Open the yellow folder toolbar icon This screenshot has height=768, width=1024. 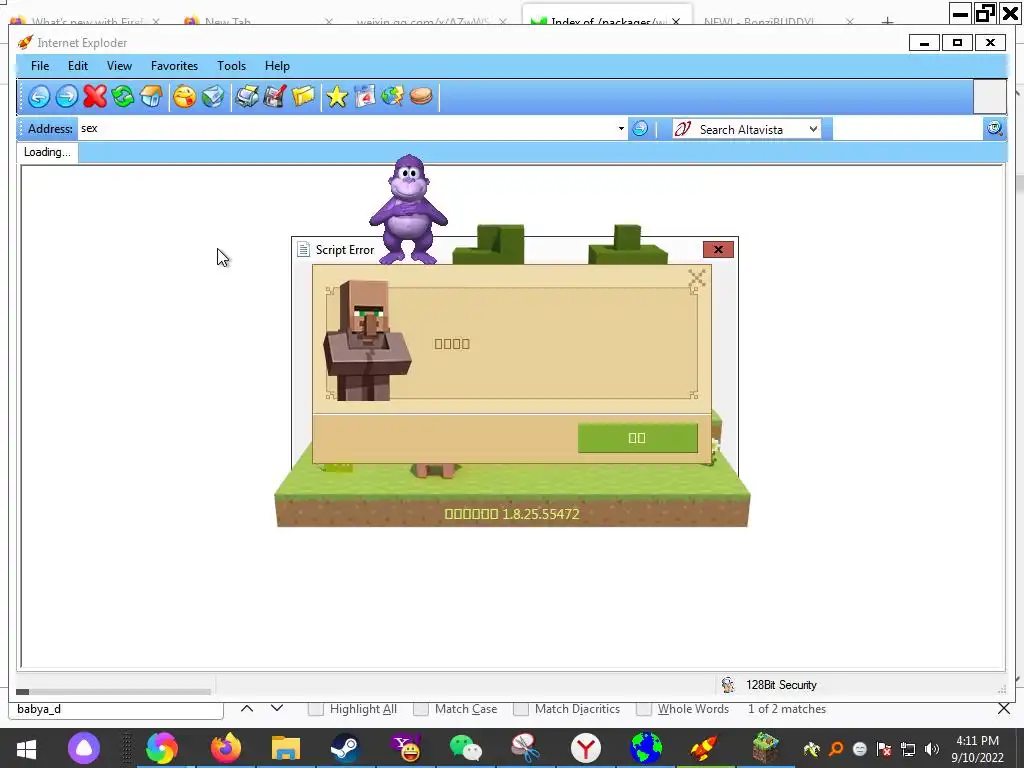click(303, 97)
